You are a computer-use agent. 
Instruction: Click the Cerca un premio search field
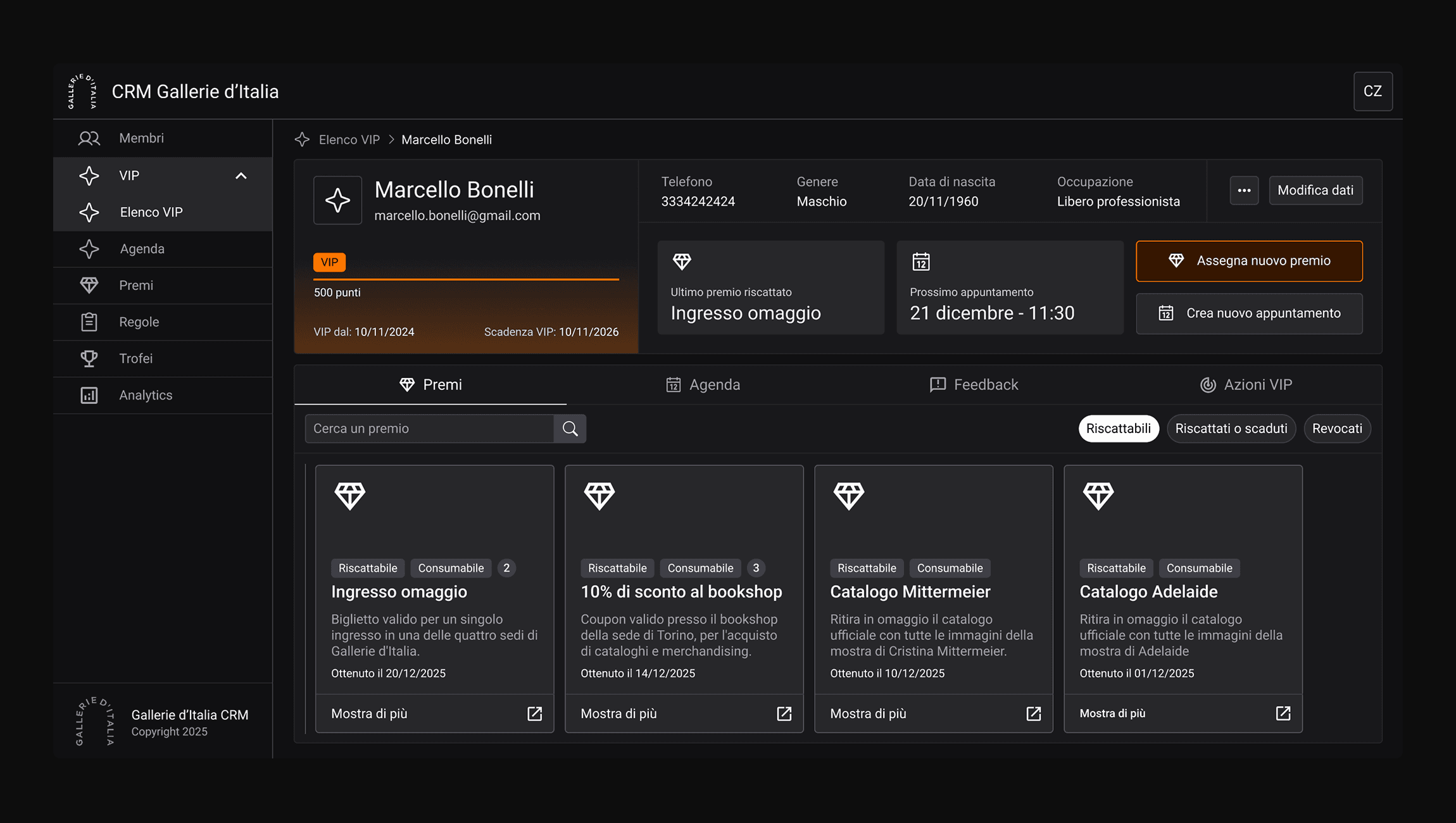(x=429, y=429)
